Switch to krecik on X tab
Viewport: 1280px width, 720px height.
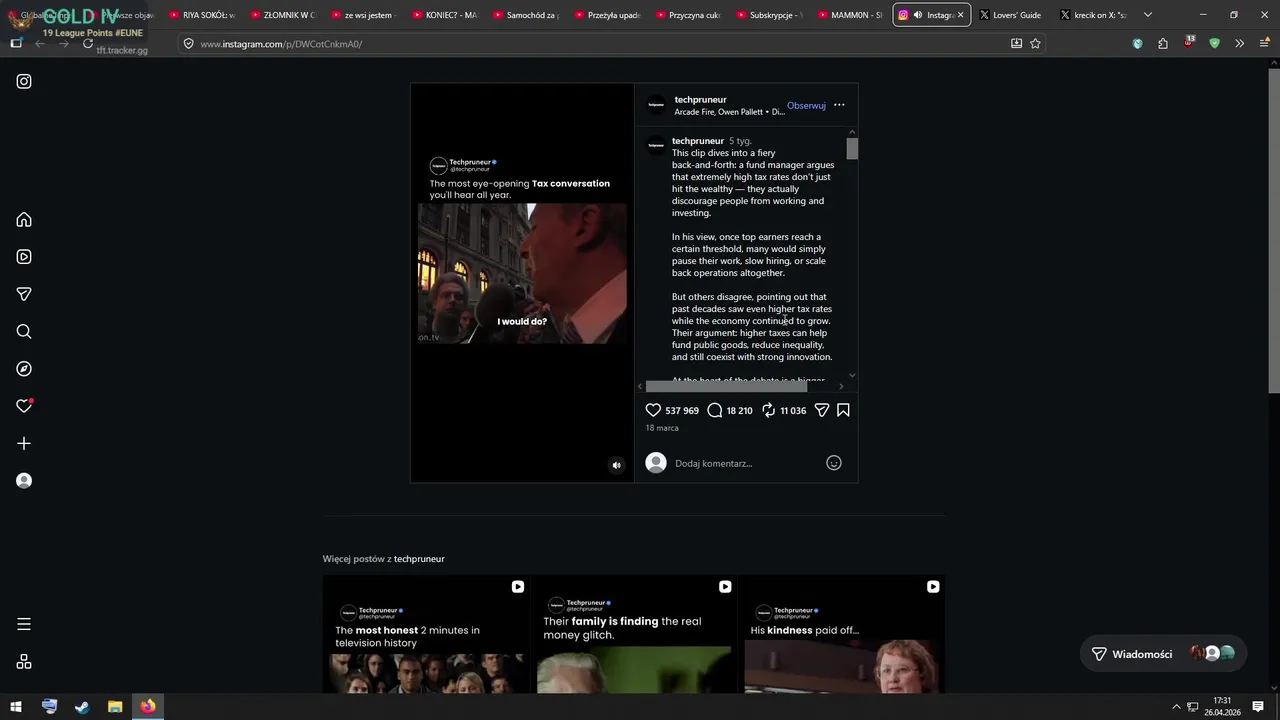point(1093,15)
